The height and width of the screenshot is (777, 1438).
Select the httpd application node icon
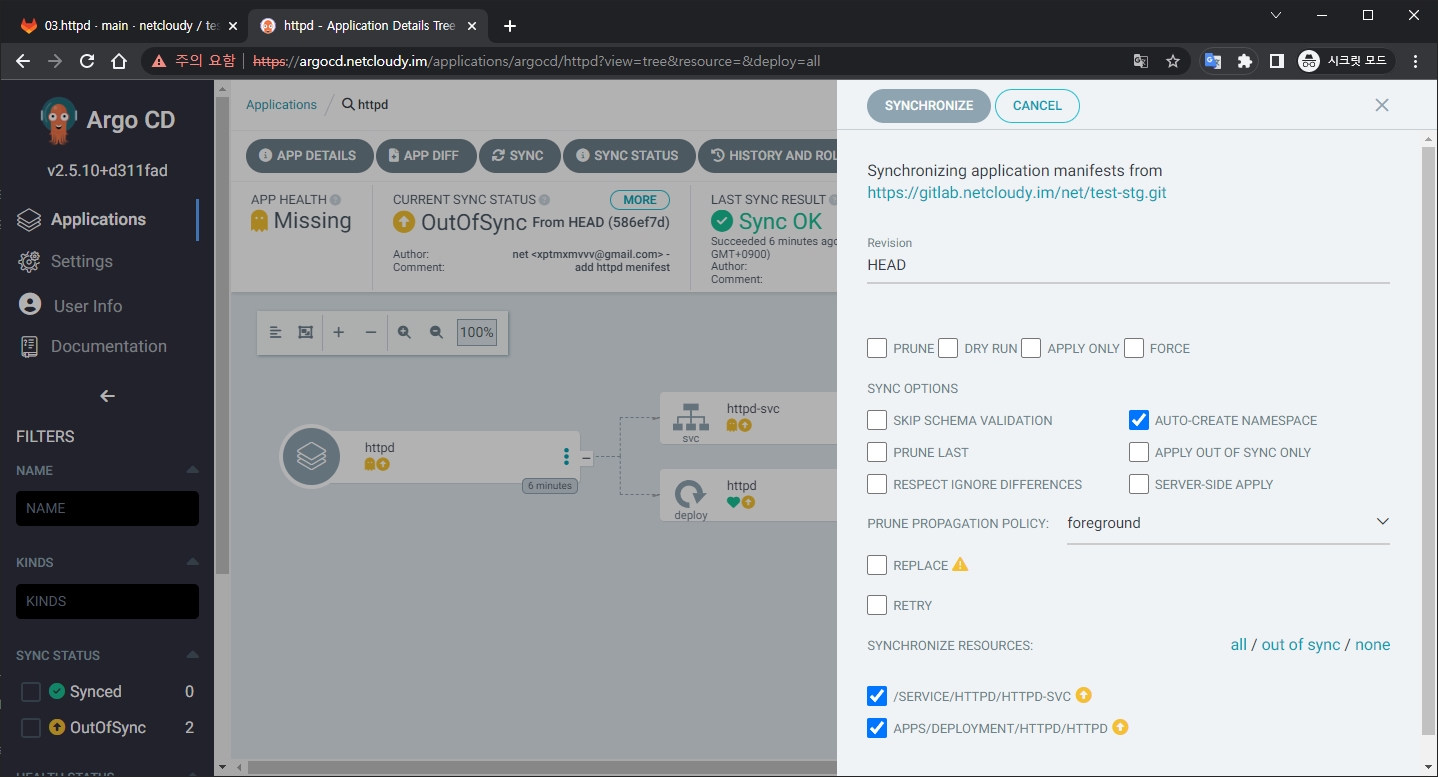point(311,457)
